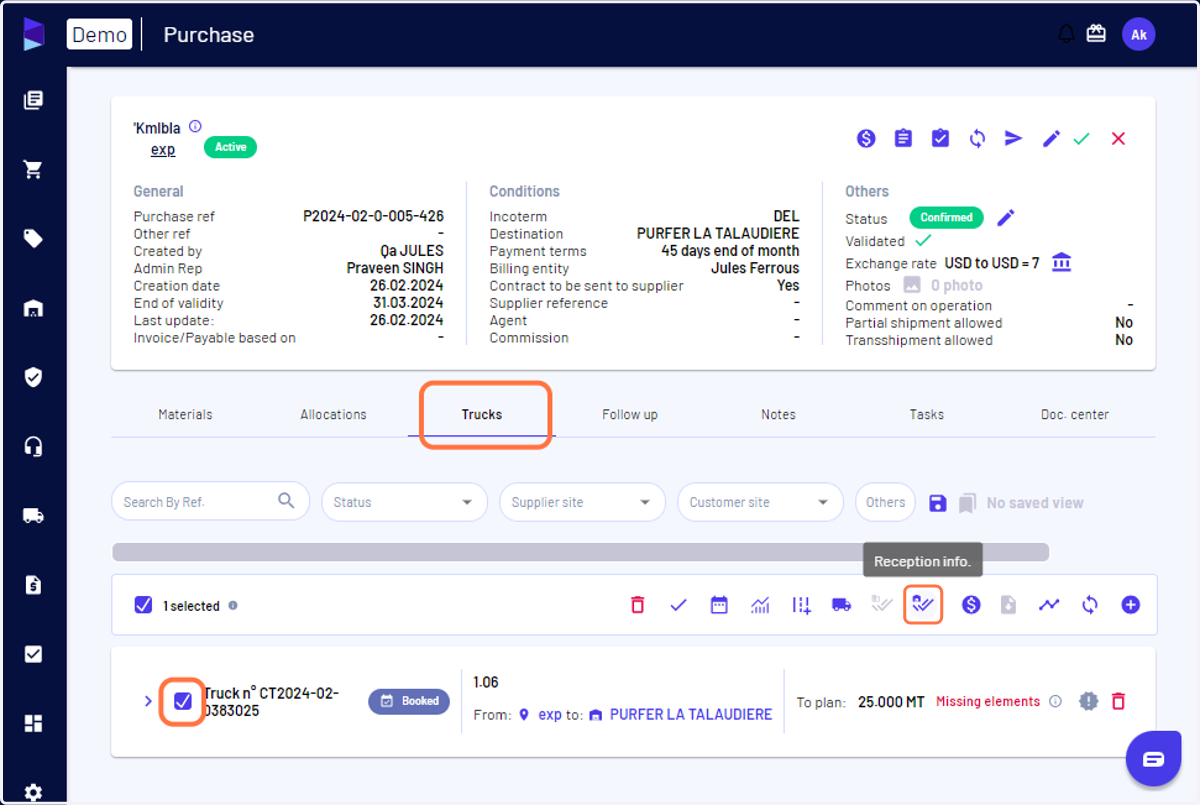Click the checkmark icon in the trucks toolbar
The height and width of the screenshot is (805, 1200).
[x=678, y=604]
